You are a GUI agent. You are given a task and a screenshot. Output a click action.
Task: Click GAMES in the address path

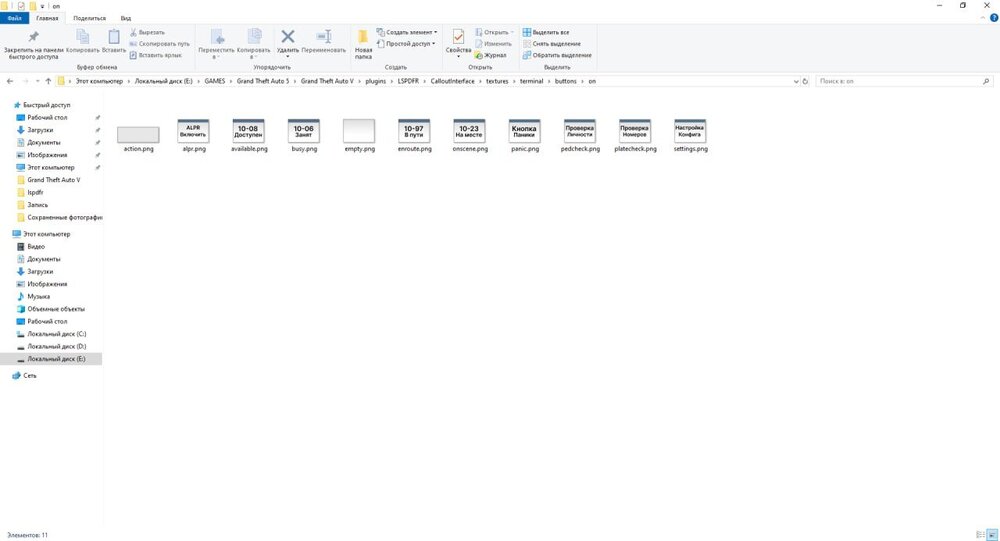click(214, 81)
